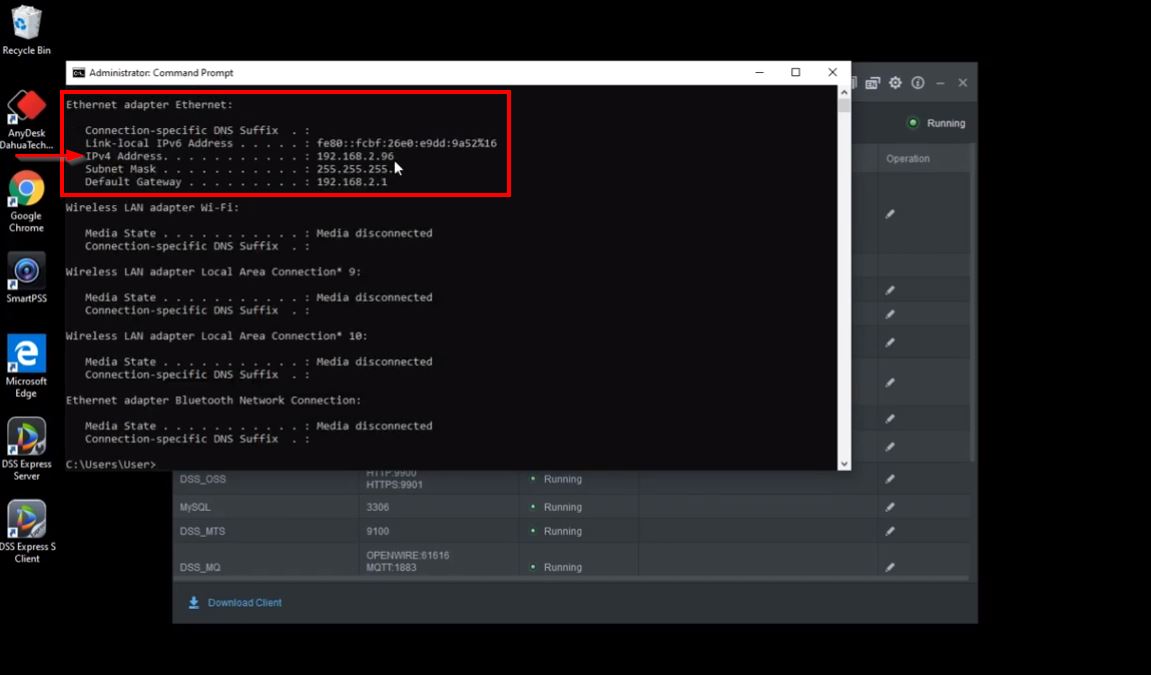This screenshot has width=1151, height=675.
Task: Edit the DSS_MTS service with pencil icon
Action: click(890, 531)
